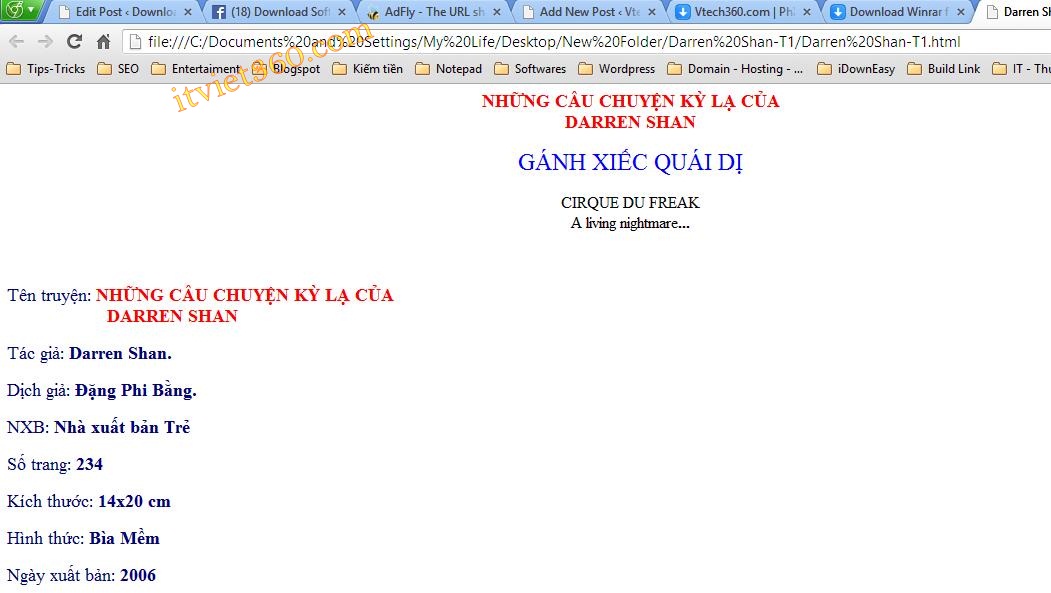Click the red title GÁNH XIẾC QUÁI DỊ

(630, 163)
